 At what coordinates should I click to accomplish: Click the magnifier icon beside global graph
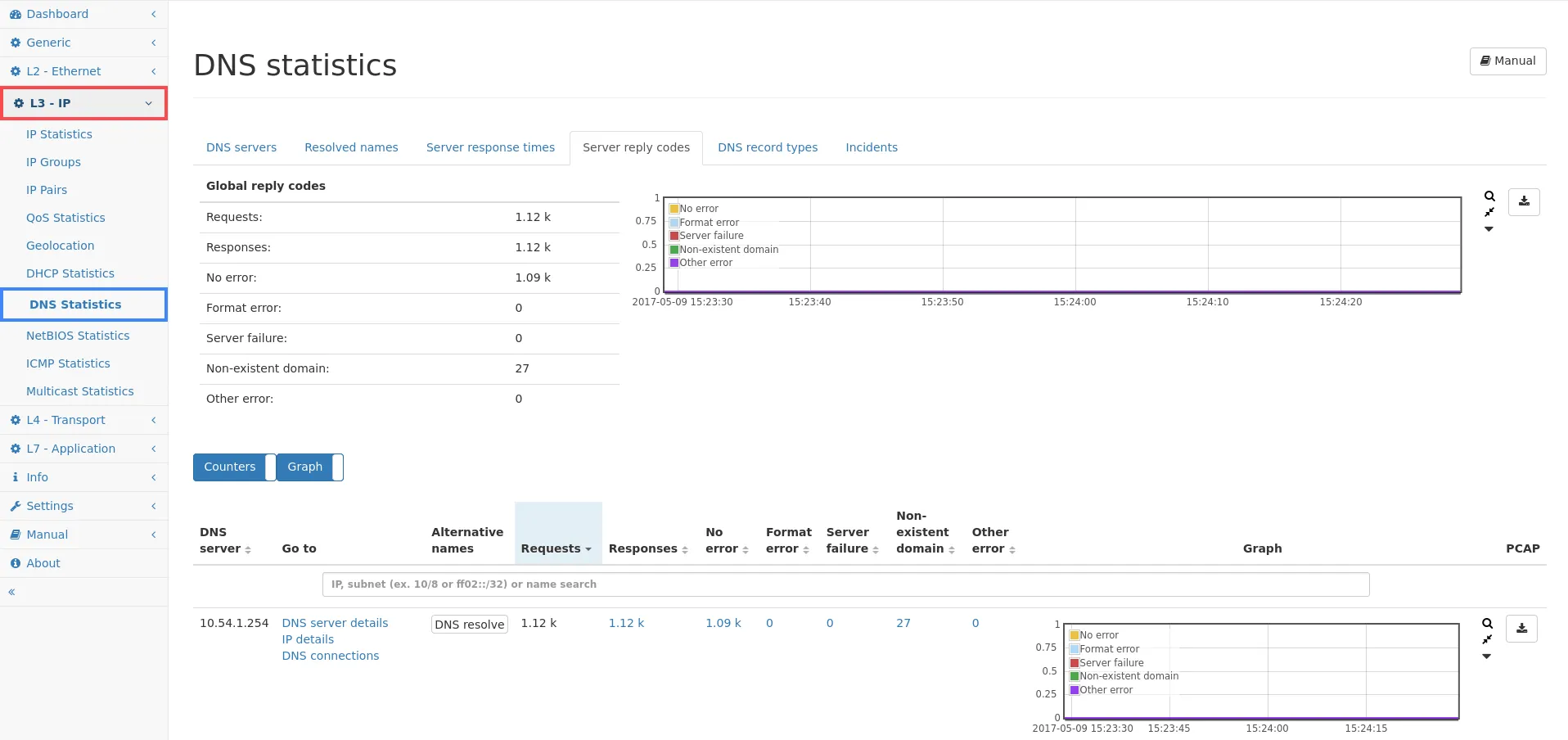tap(1489, 196)
